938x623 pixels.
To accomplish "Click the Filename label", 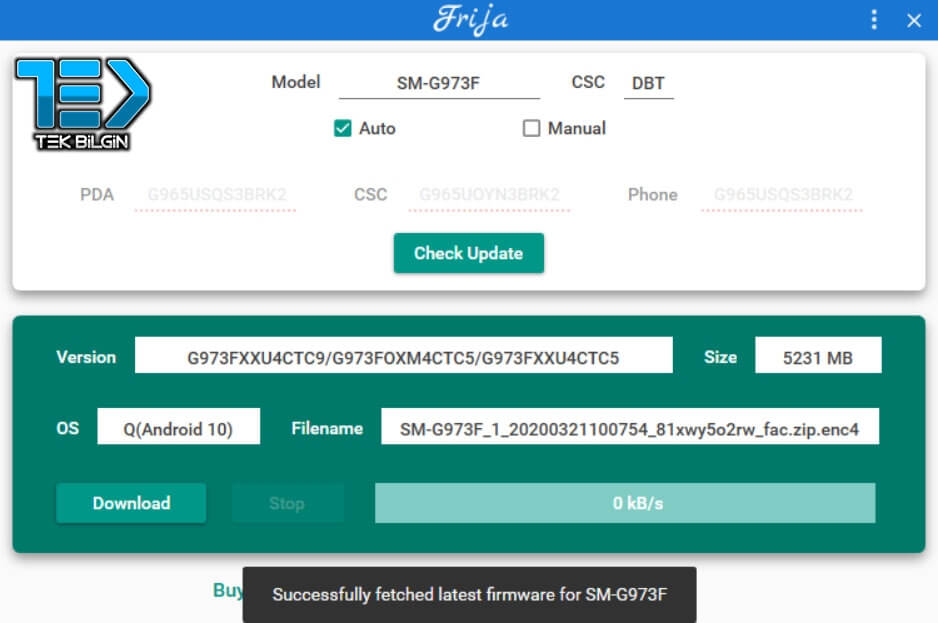I will click(x=327, y=428).
